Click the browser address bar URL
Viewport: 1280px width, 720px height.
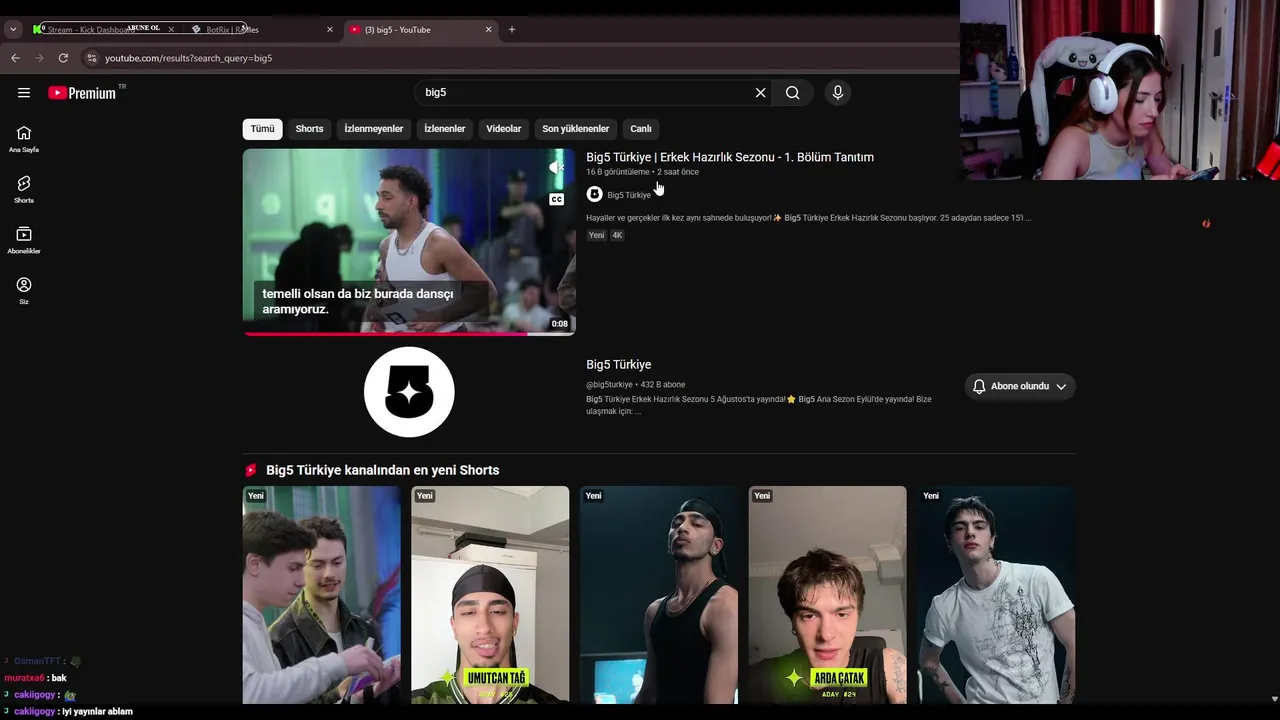click(x=189, y=58)
